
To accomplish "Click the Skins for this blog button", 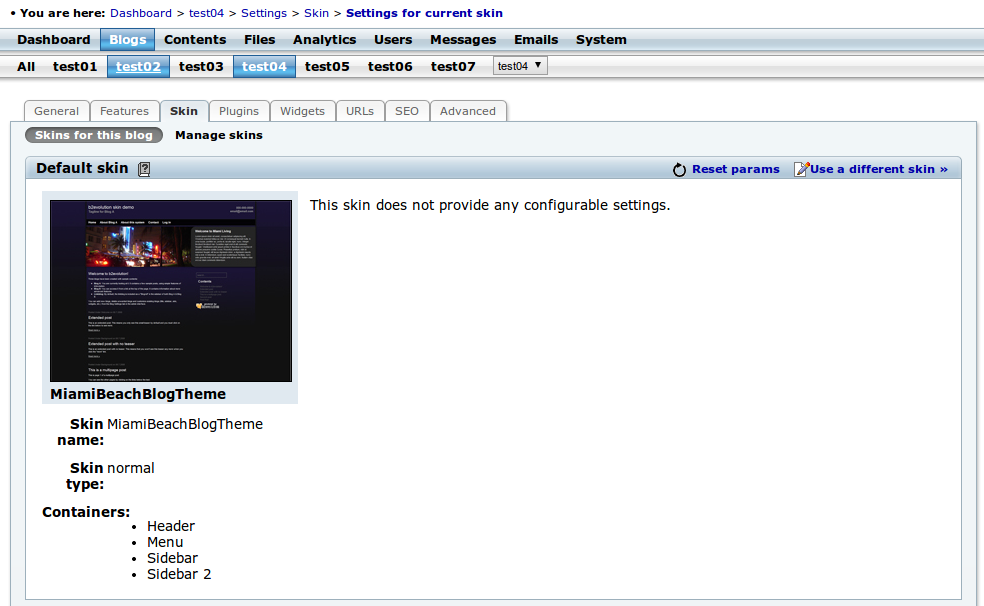I will pos(94,135).
